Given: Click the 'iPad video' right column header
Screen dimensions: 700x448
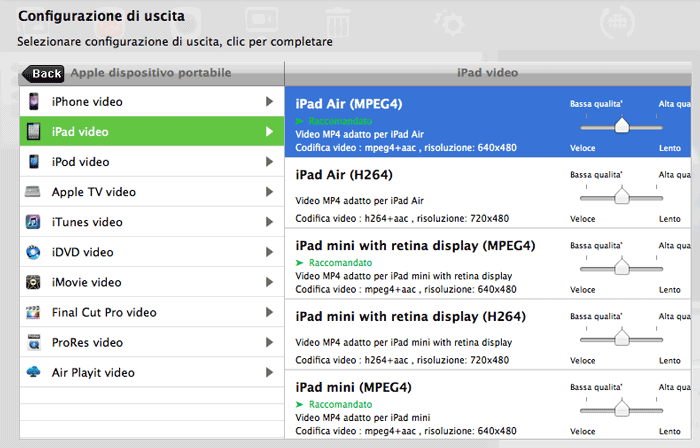Looking at the screenshot, I should click(488, 73).
